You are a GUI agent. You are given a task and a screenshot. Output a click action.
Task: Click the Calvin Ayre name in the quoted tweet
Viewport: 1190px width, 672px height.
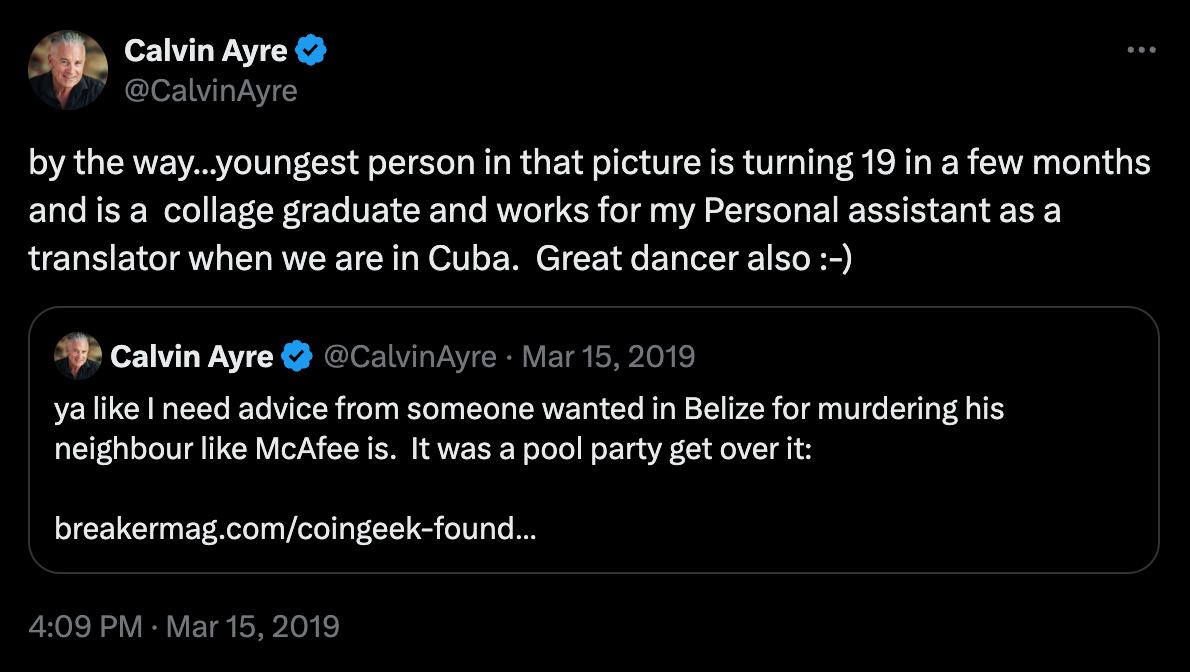point(191,356)
